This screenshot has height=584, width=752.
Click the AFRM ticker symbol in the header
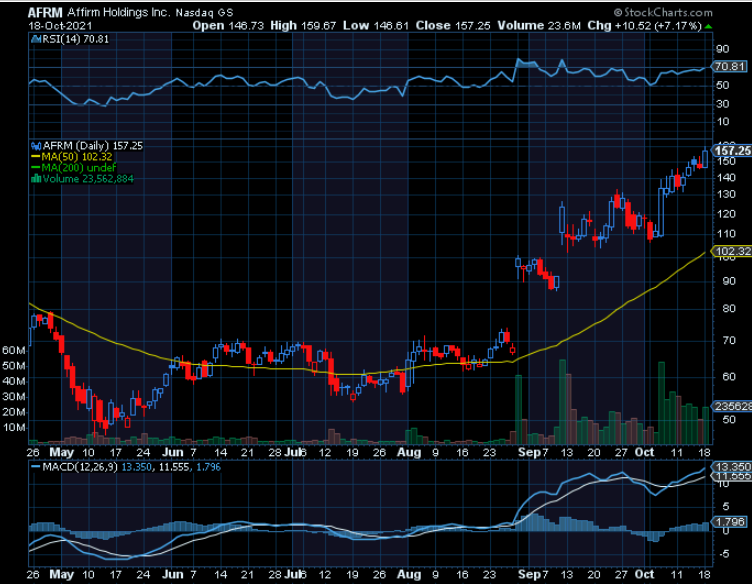pos(45,12)
